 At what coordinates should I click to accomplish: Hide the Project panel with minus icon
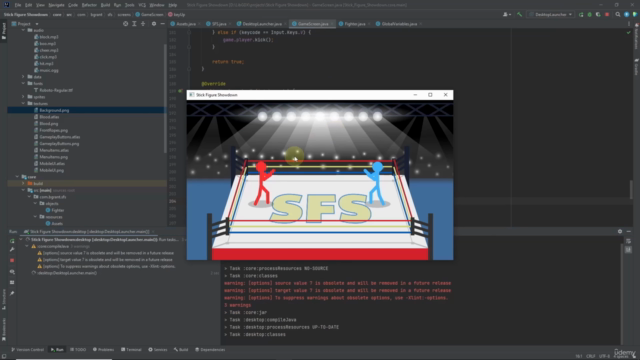[162, 24]
